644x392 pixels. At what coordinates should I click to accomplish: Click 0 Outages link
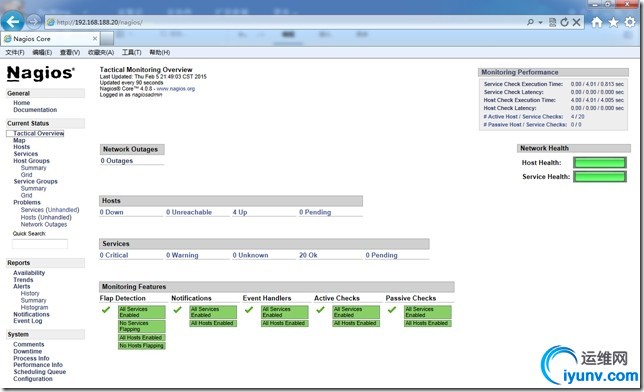pyautogui.click(x=117, y=161)
